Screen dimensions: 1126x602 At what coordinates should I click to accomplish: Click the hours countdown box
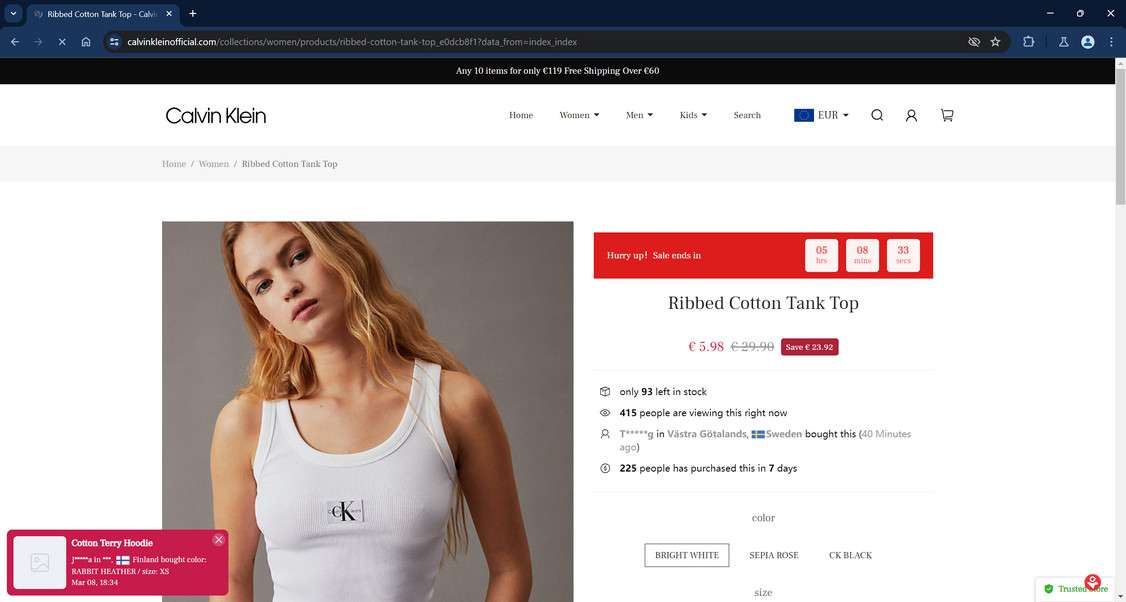pos(822,255)
